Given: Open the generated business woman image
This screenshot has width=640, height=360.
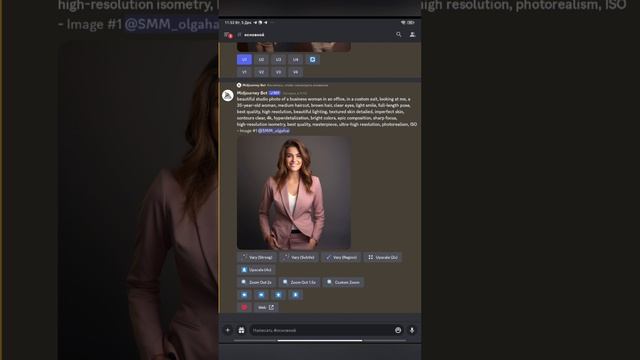Looking at the screenshot, I should point(294,193).
